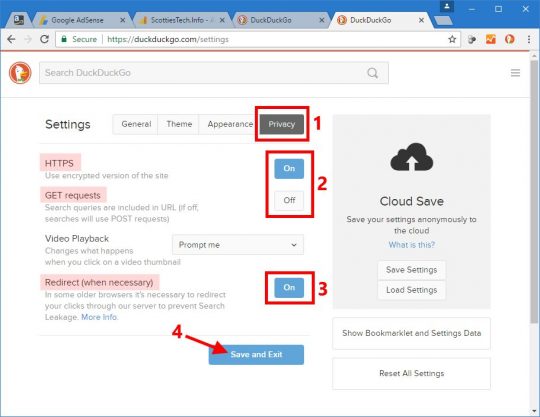Image resolution: width=540 pixels, height=417 pixels.
Task: Click the Settings page heading
Action: click(68, 124)
